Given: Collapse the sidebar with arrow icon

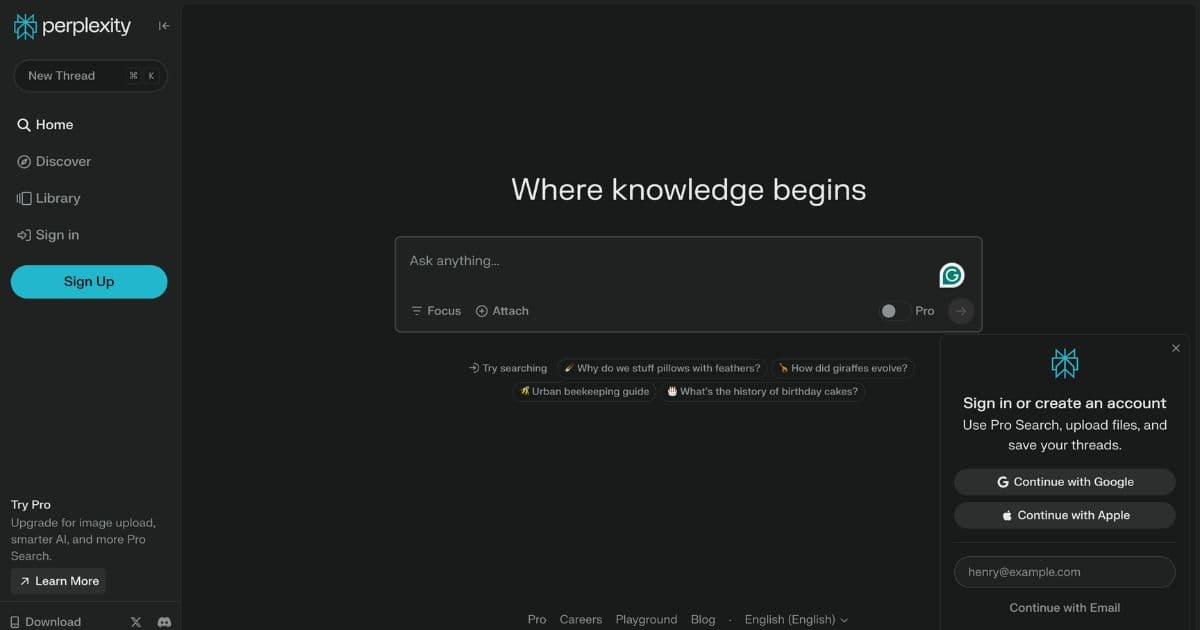Looking at the screenshot, I should [164, 26].
